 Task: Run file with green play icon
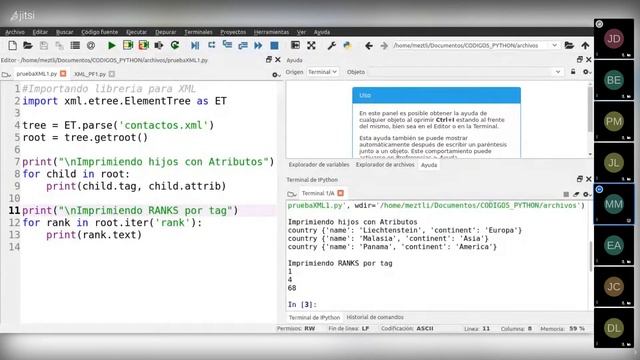[111, 45]
